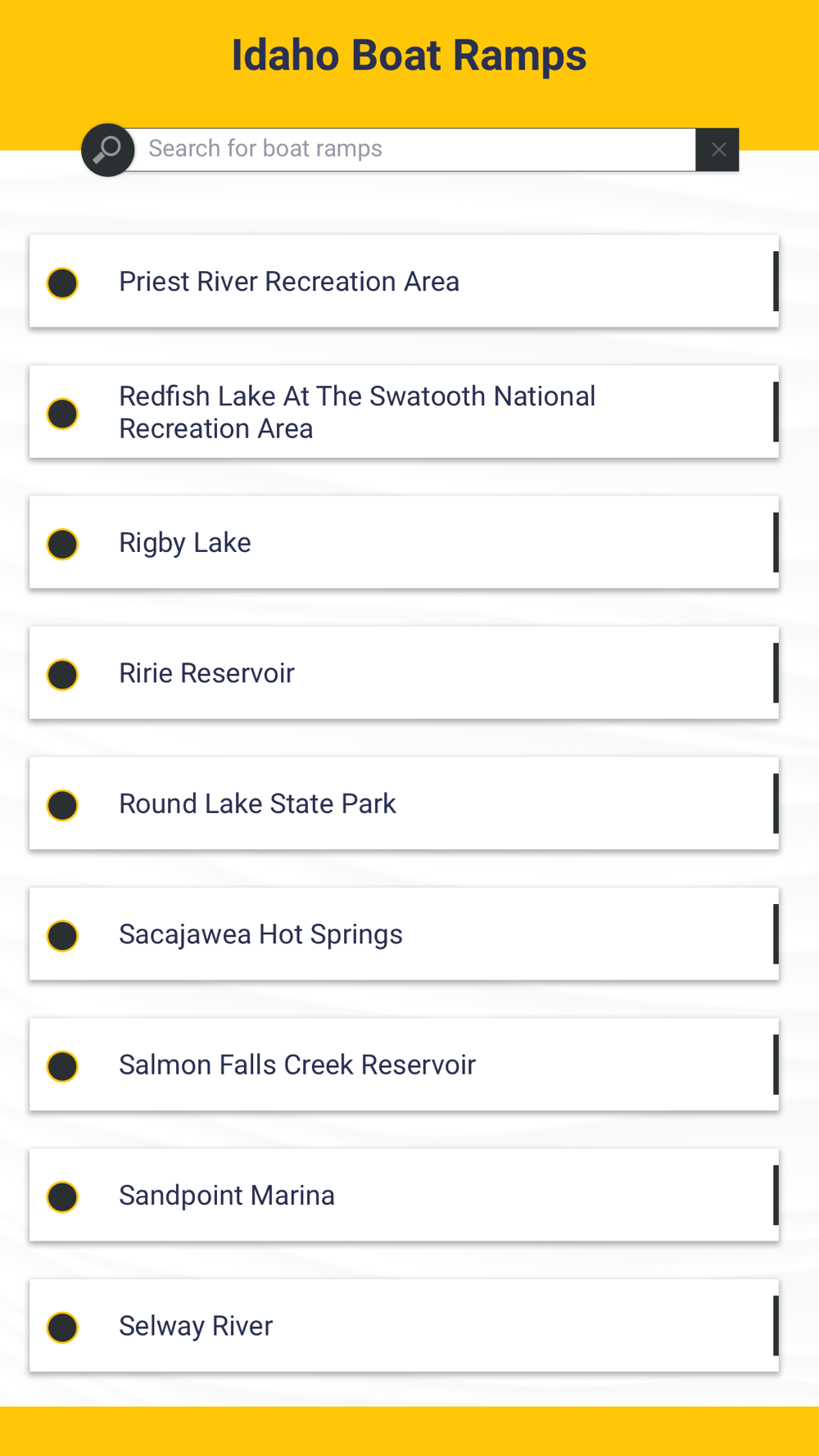Image resolution: width=819 pixels, height=1456 pixels.
Task: Click bullet icon beside Round Lake State Park
Action: click(62, 806)
